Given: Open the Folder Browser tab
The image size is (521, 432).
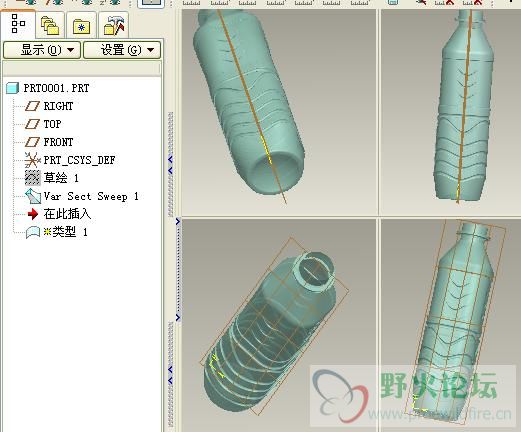Looking at the screenshot, I should 50,25.
